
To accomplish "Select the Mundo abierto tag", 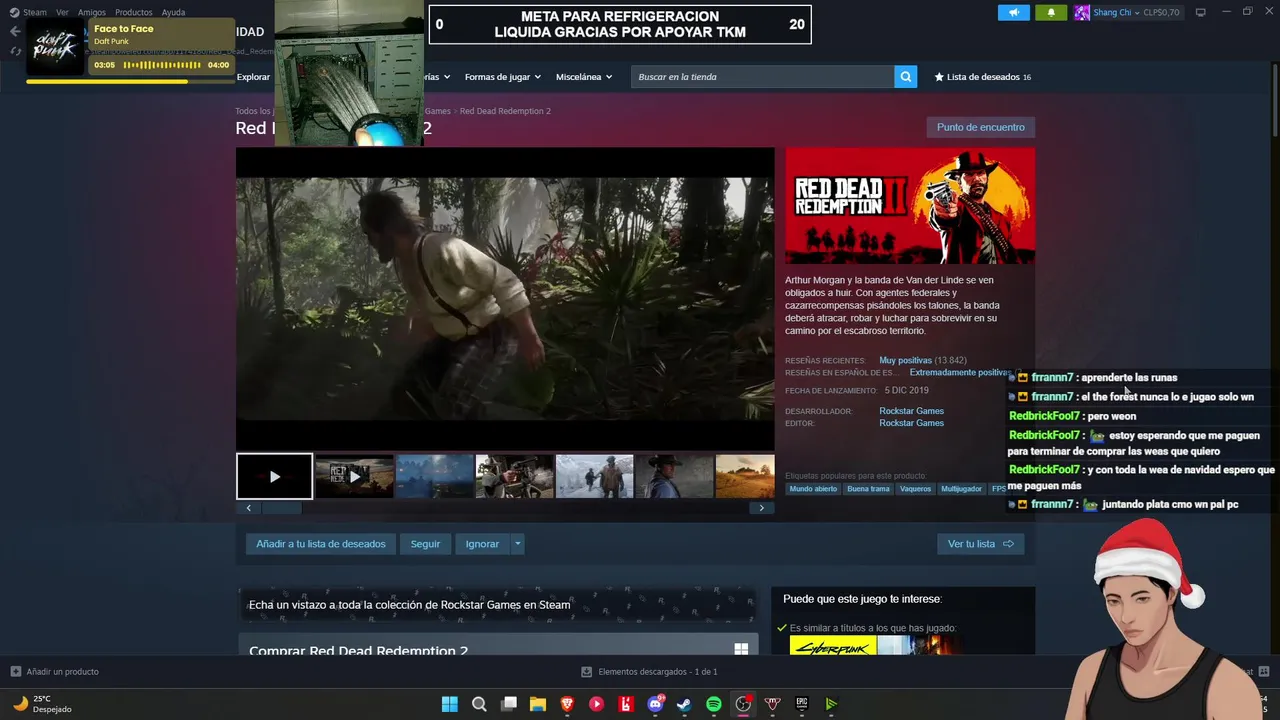I will tap(813, 489).
